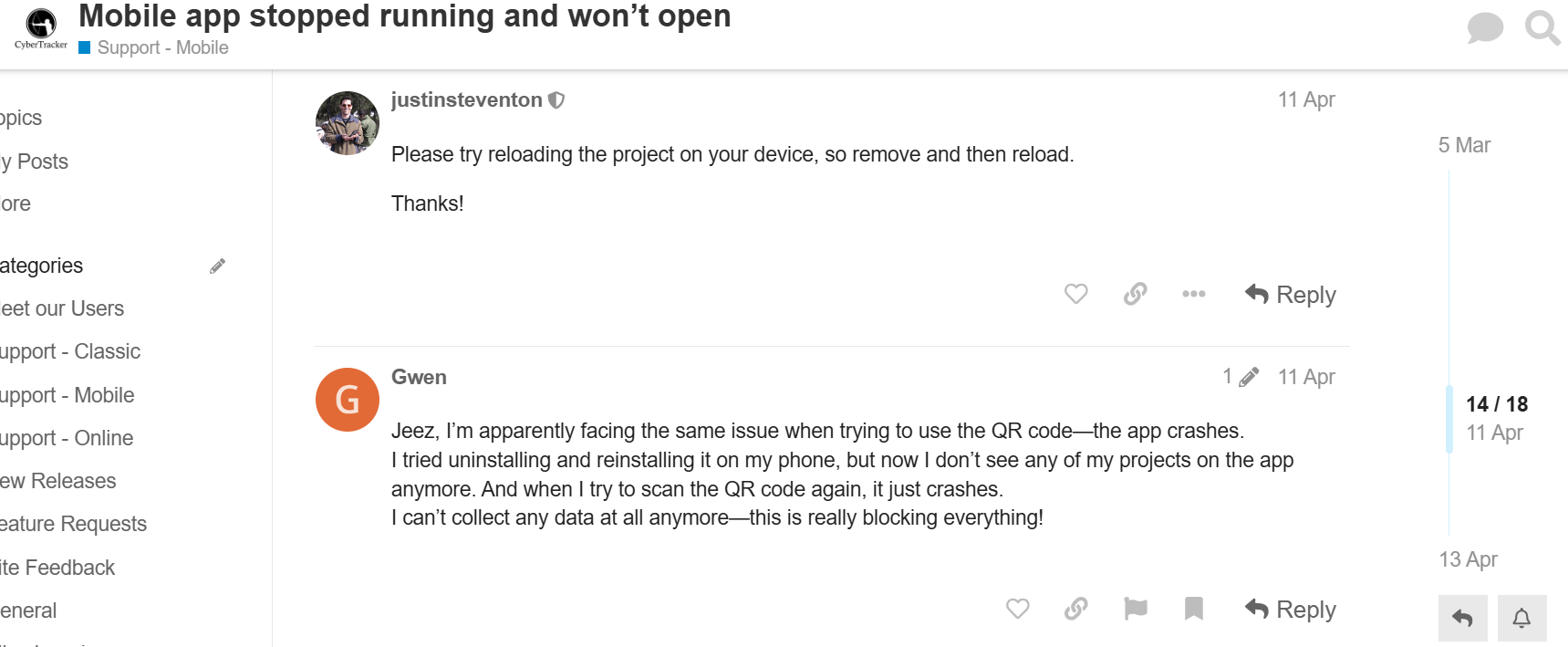The width and height of the screenshot is (1568, 647).
Task: Reply to justinsteventon's post
Action: click(x=1290, y=295)
